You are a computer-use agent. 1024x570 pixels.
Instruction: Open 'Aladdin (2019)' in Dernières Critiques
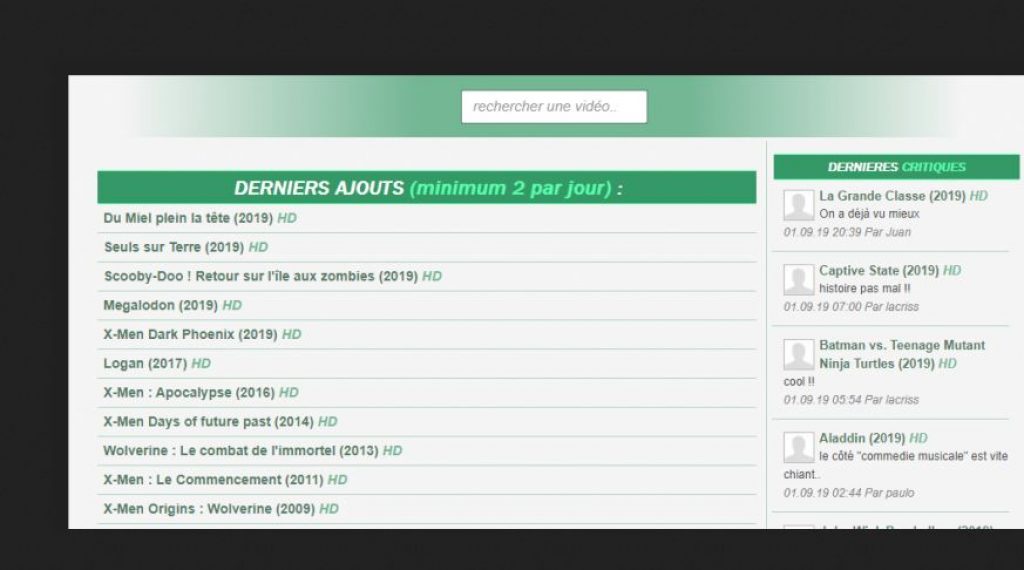coord(862,438)
